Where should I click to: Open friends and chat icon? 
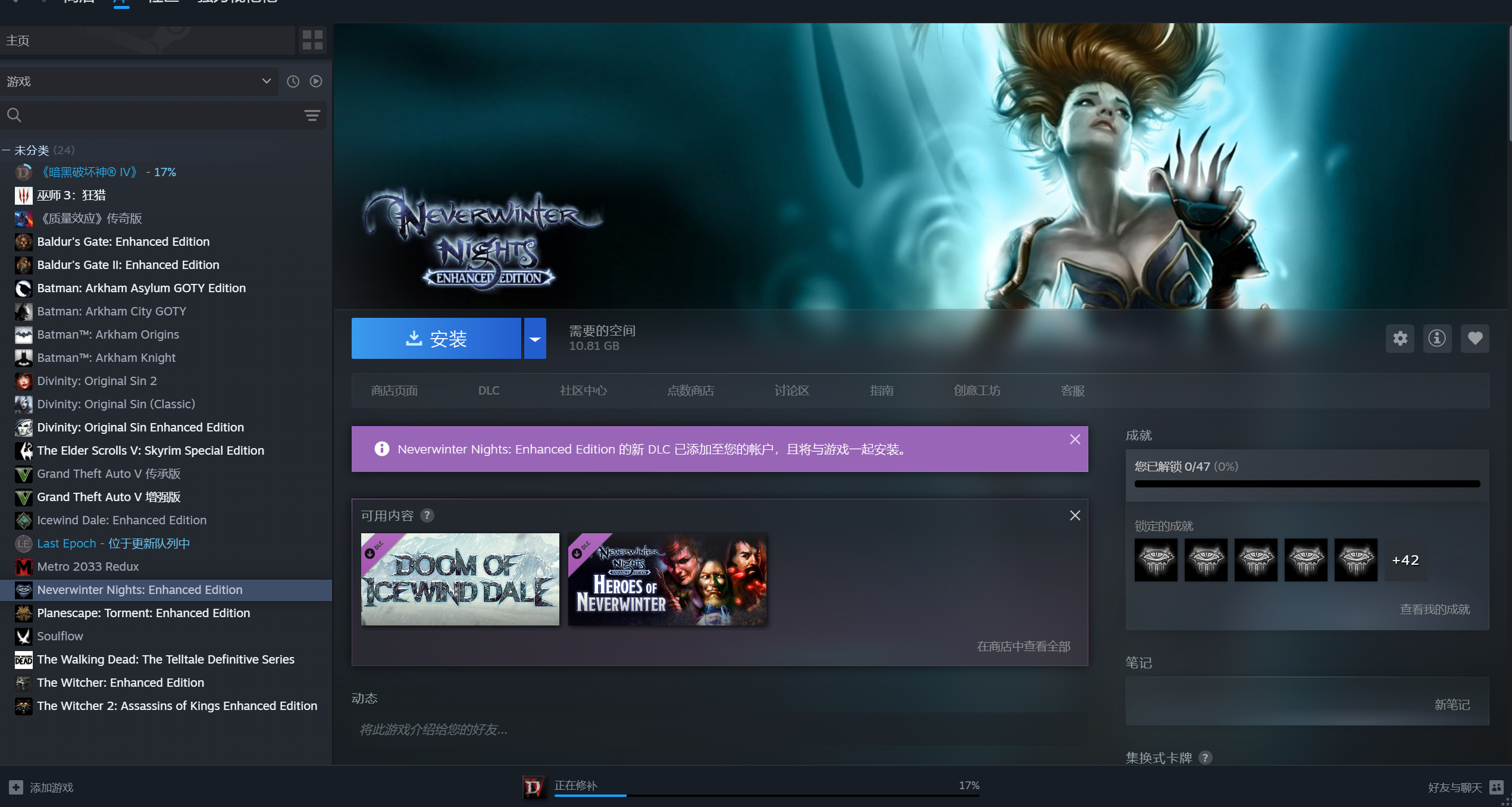point(1497,787)
